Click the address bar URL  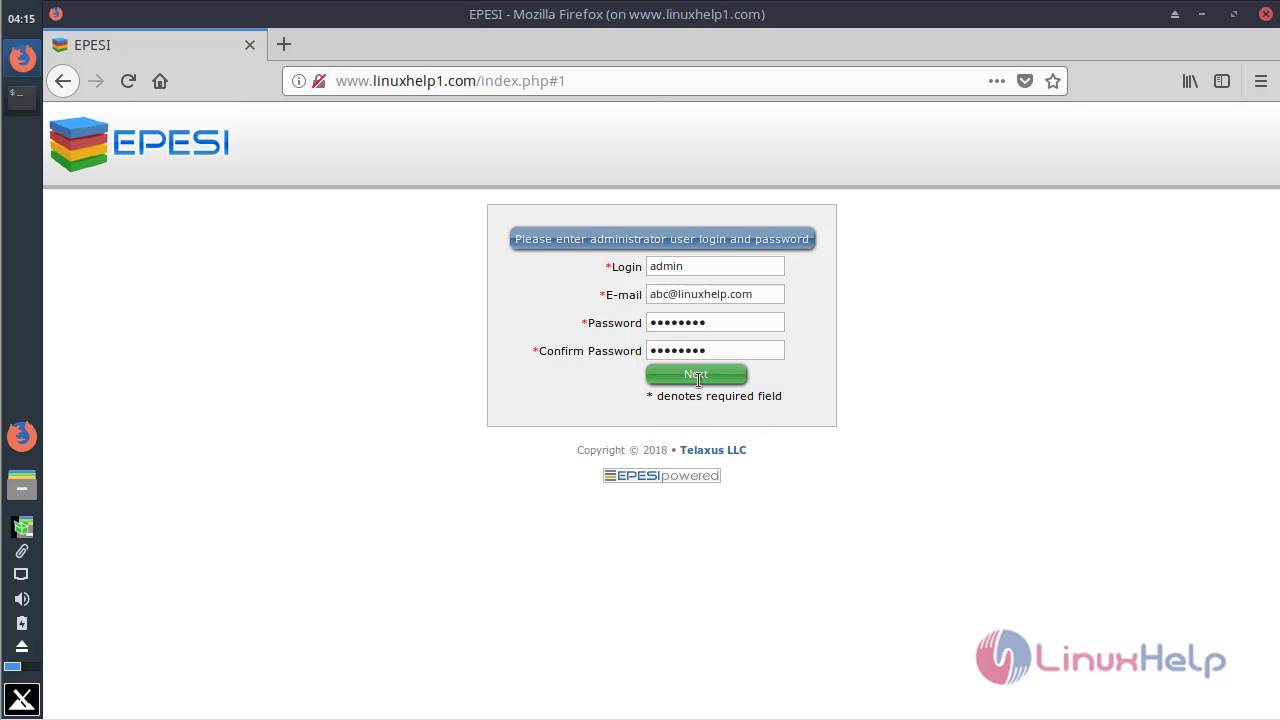pos(450,81)
